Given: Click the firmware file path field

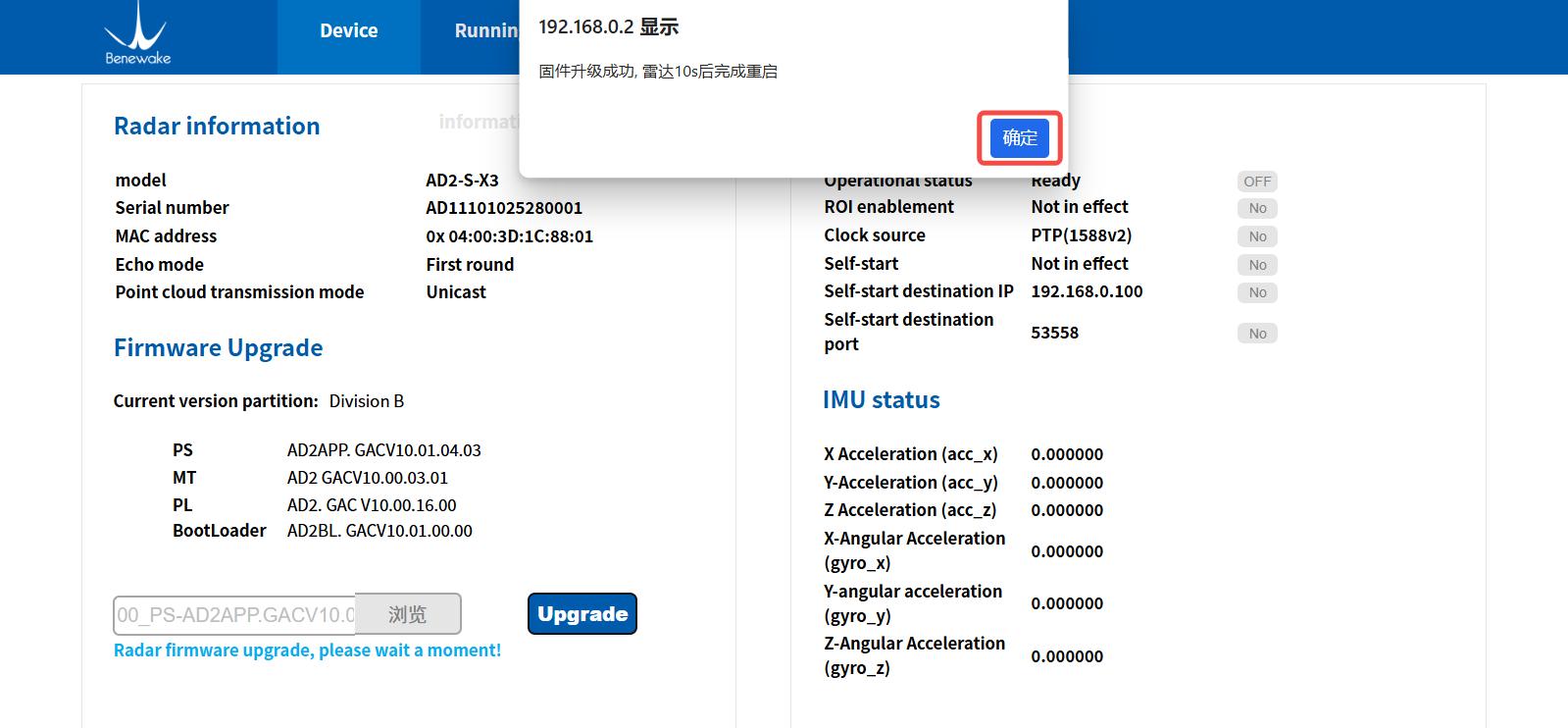Looking at the screenshot, I should [x=234, y=615].
